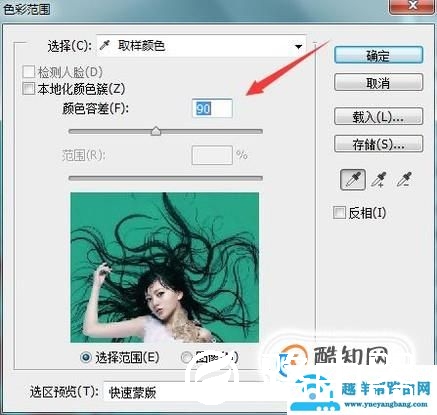Click the green preview image of the woman
The width and height of the screenshot is (437, 415).
pyautogui.click(x=165, y=267)
